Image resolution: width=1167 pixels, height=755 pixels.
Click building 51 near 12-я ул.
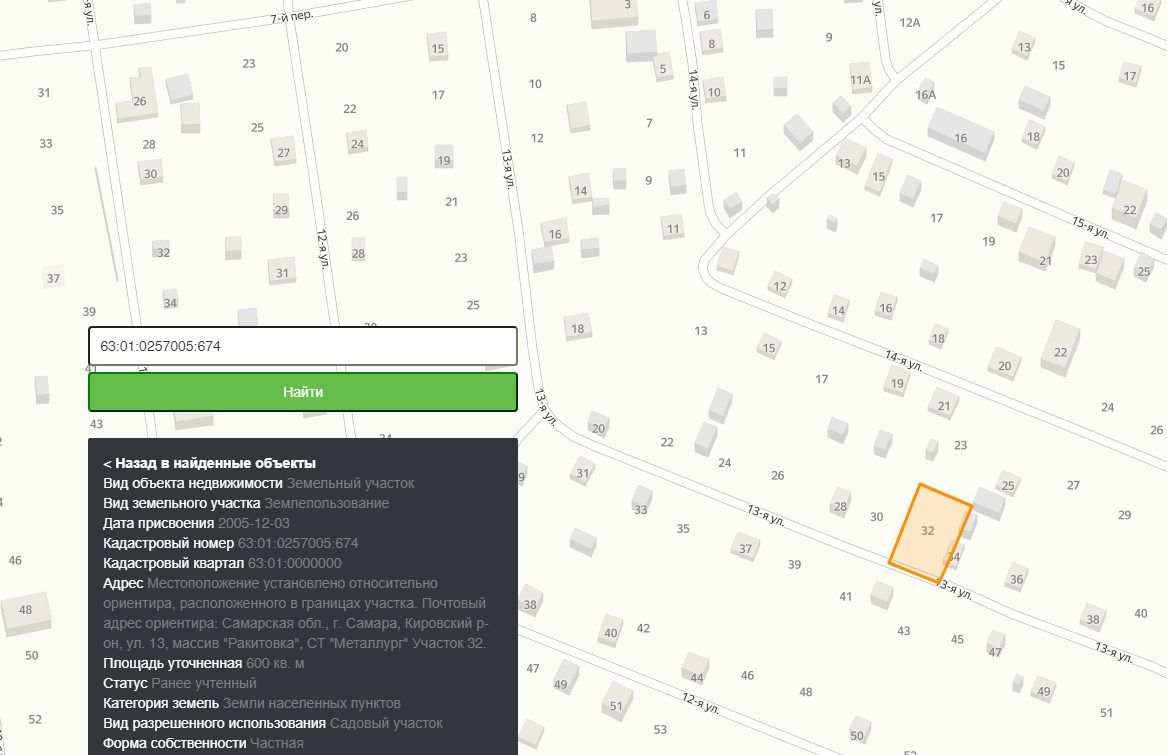[x=617, y=704]
